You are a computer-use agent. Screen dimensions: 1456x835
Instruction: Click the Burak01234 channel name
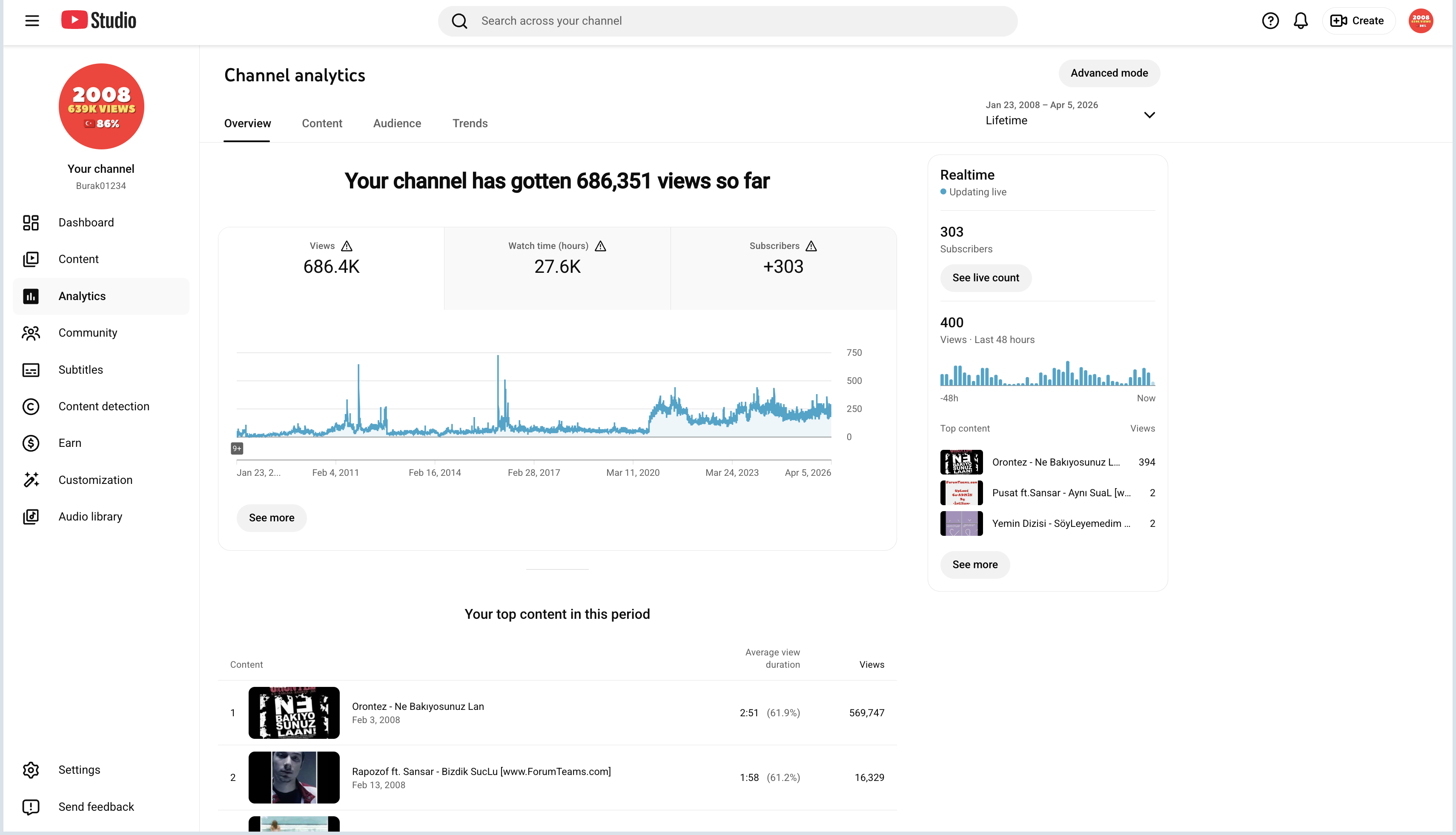101,186
